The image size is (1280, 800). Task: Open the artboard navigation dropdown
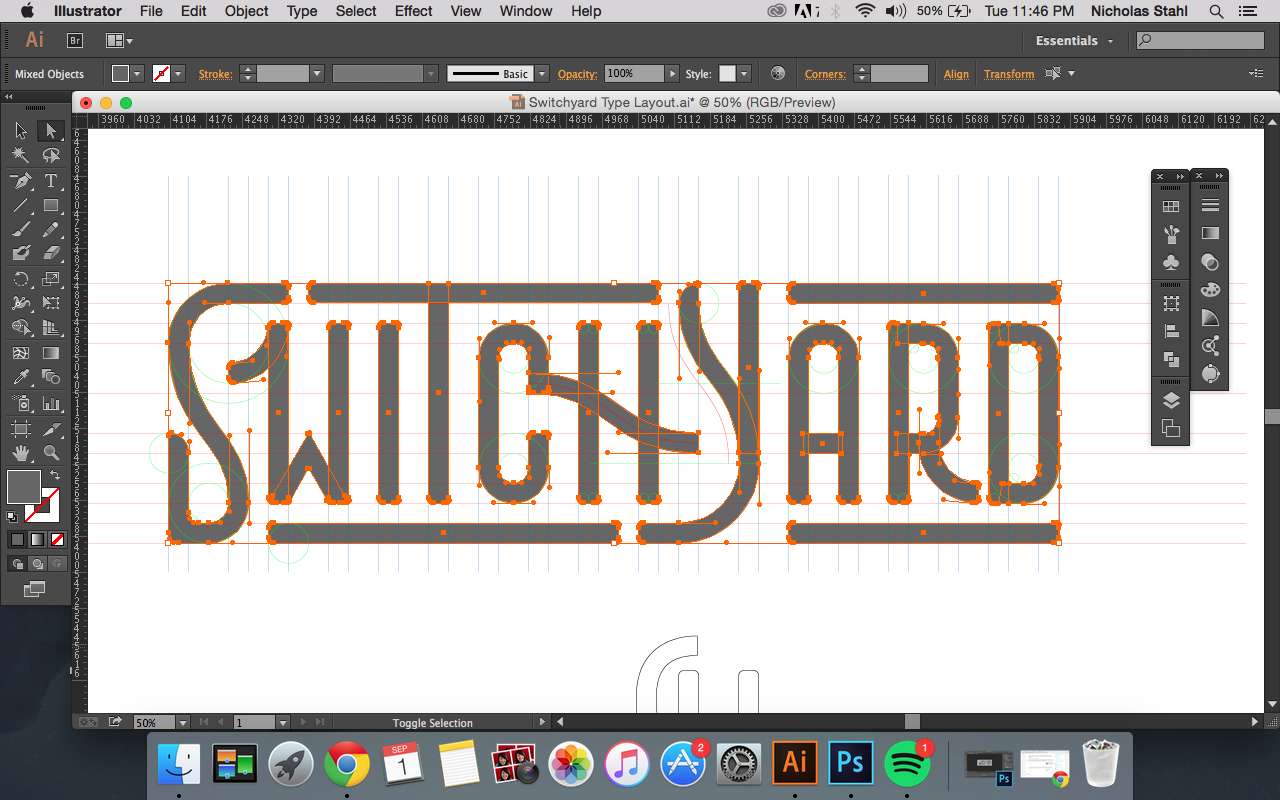pyautogui.click(x=282, y=722)
